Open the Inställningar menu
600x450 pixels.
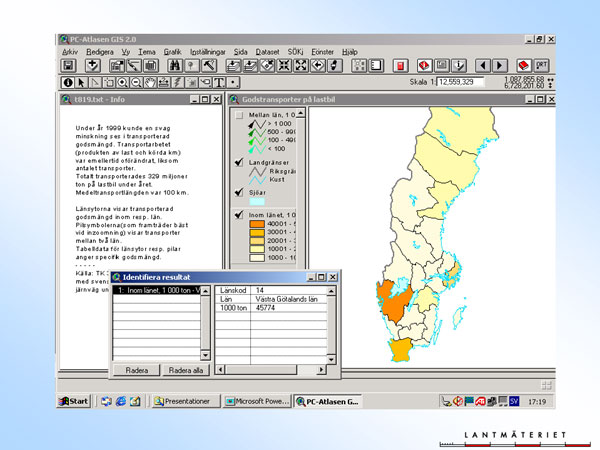[x=209, y=50]
